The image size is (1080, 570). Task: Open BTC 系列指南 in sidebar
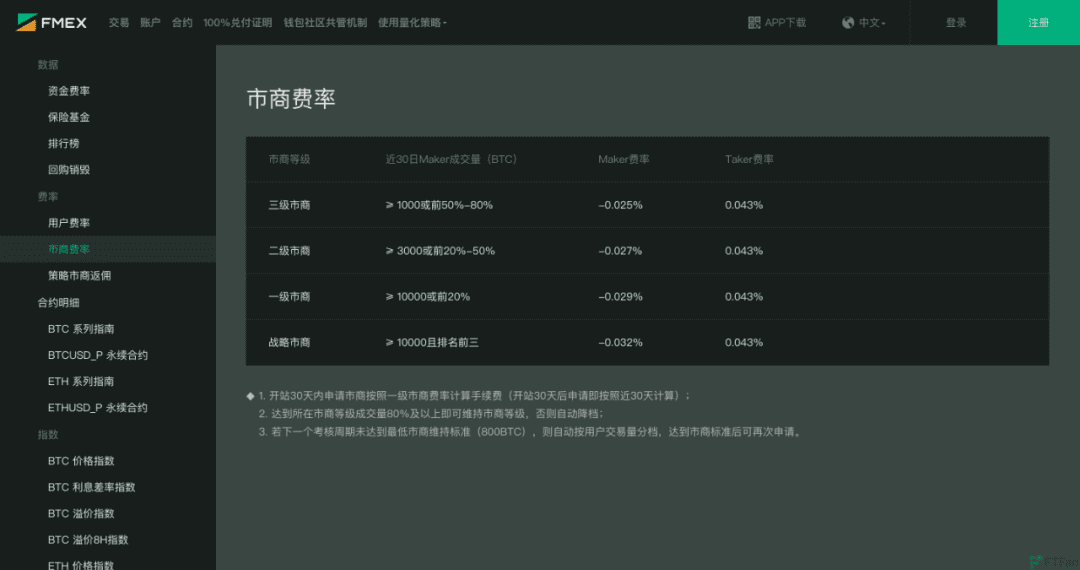pos(81,329)
